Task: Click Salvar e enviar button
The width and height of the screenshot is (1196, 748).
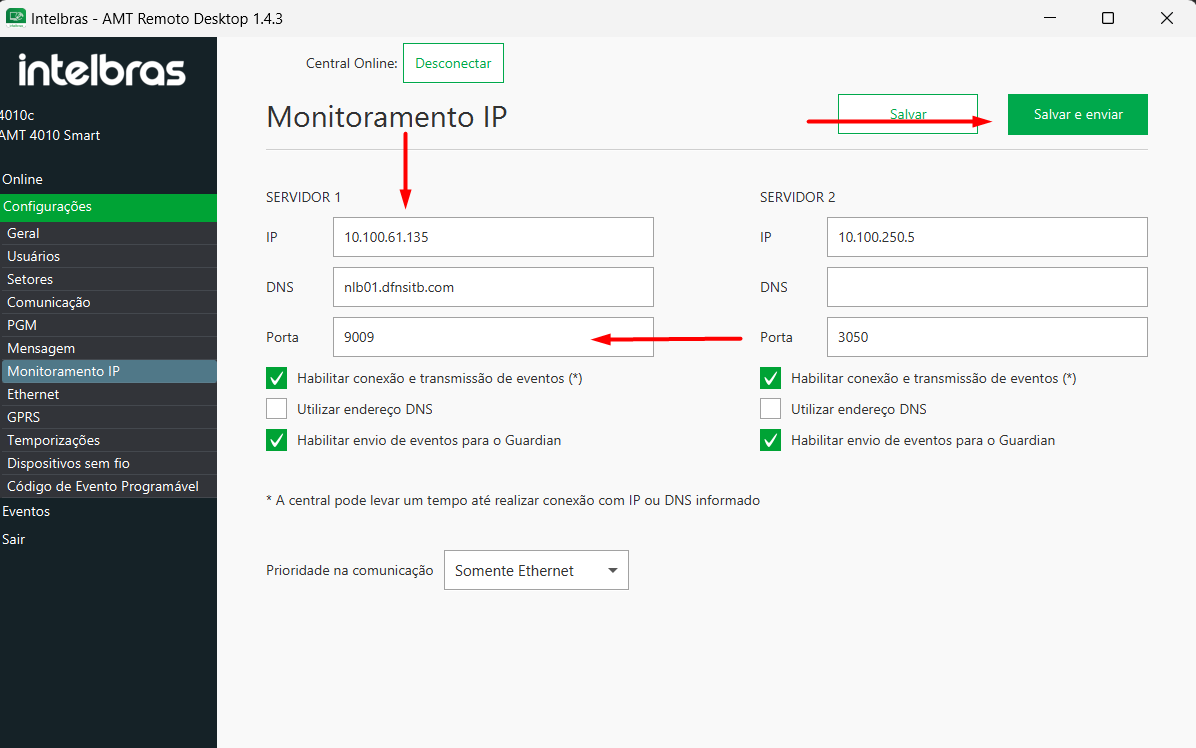Action: [1078, 114]
